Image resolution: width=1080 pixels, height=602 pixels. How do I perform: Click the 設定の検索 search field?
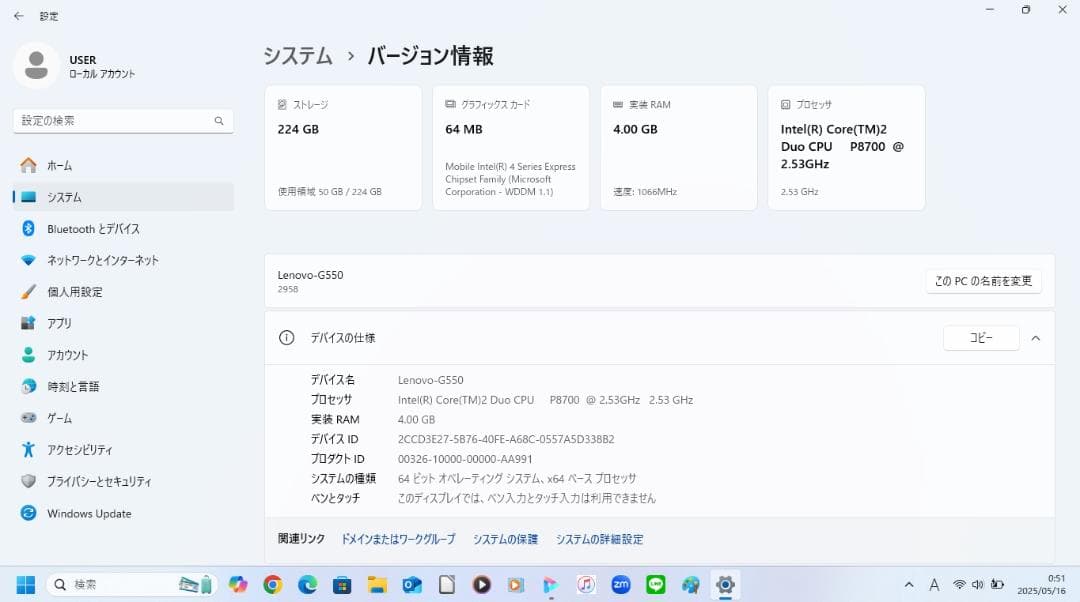pyautogui.click(x=123, y=120)
